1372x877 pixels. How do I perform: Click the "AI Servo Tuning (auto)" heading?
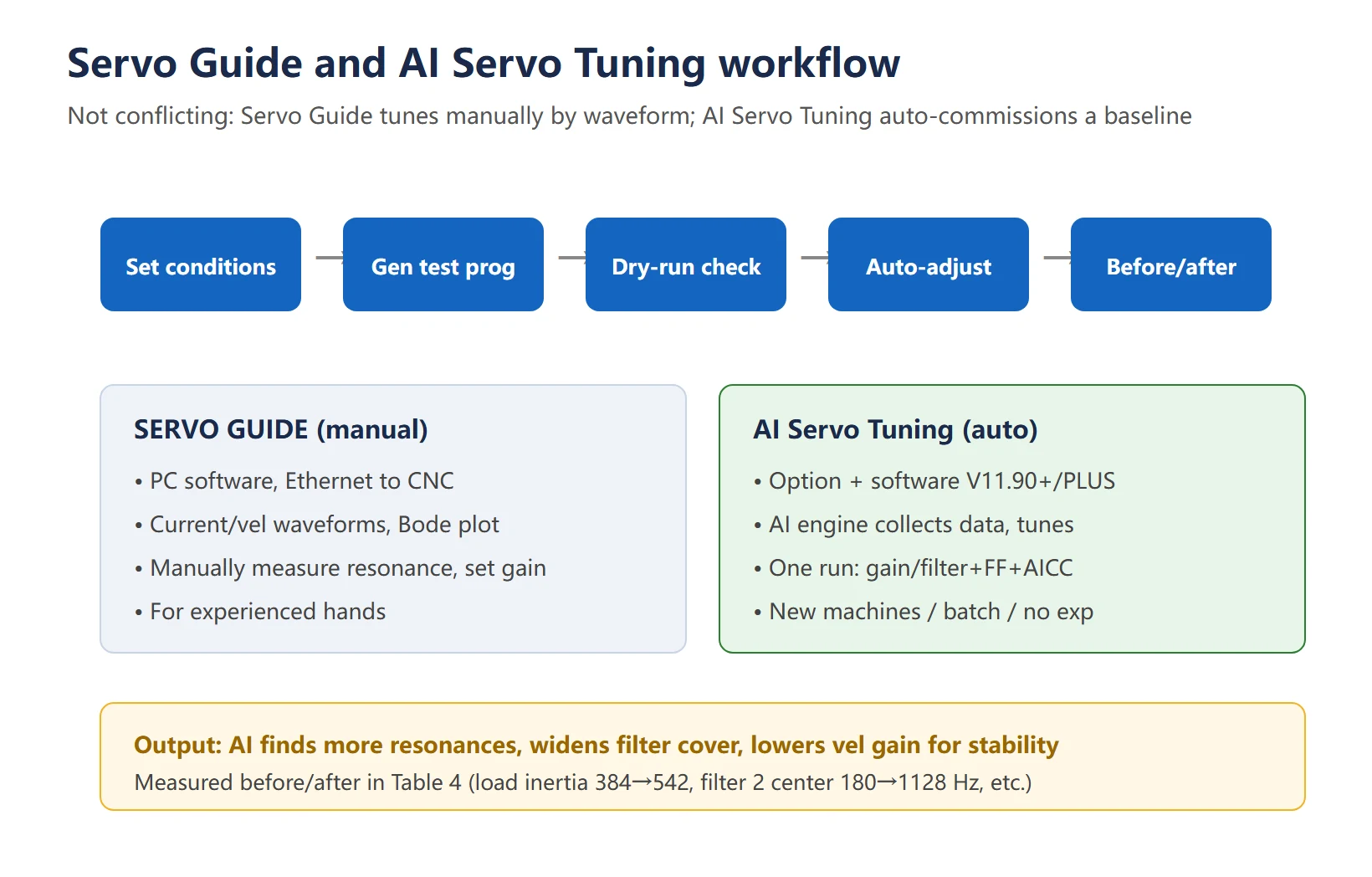click(x=895, y=429)
